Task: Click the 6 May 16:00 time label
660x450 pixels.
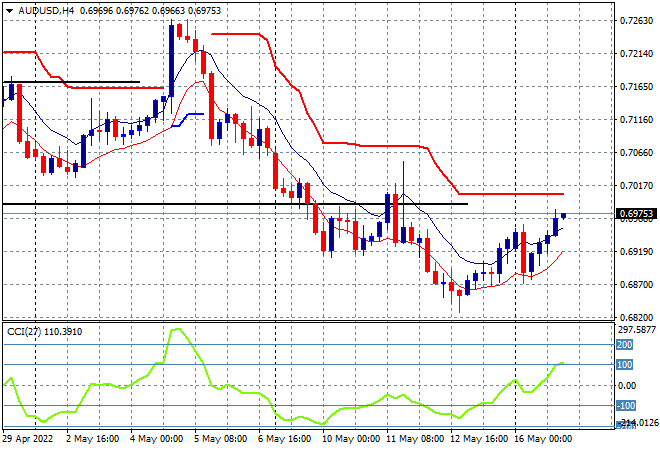Action: [x=285, y=439]
